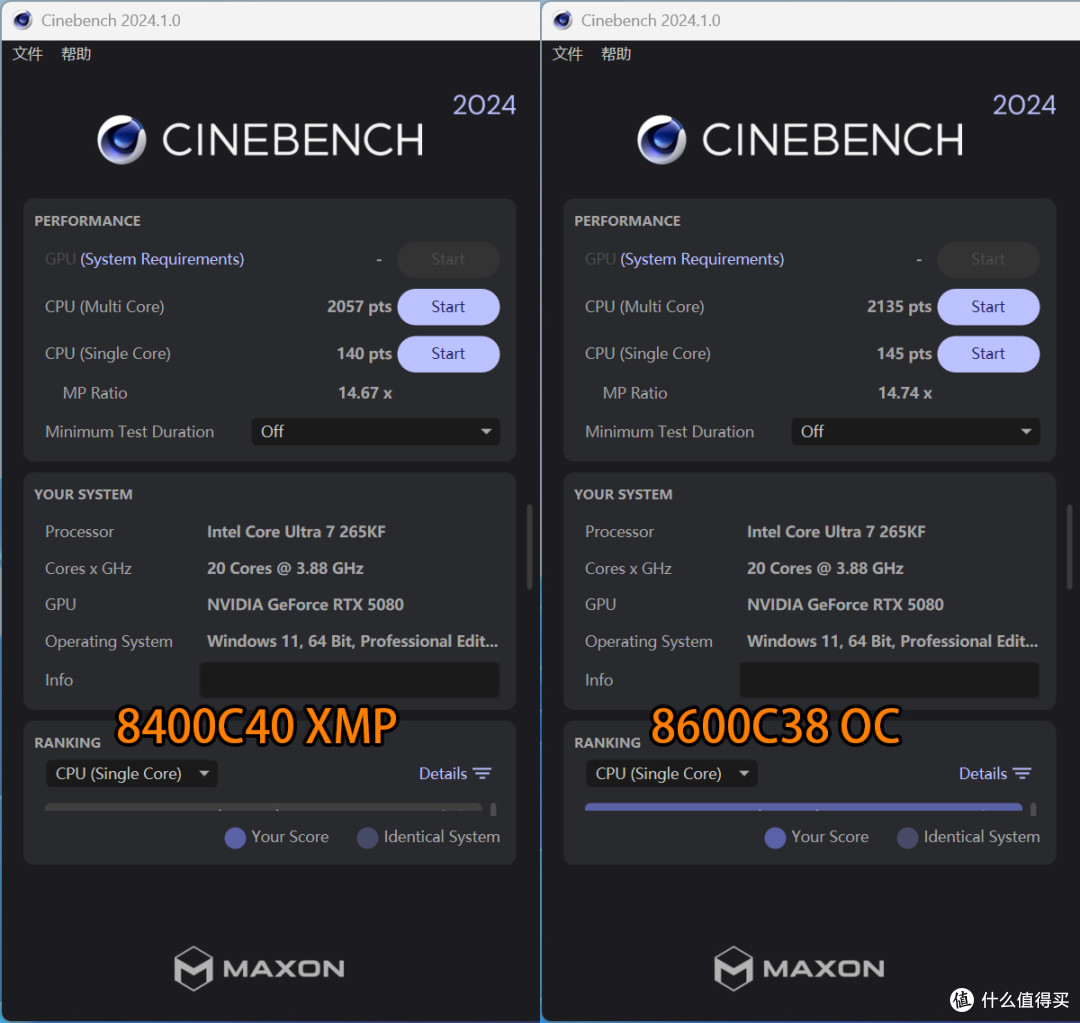Show ranking Details in left window
Image resolution: width=1080 pixels, height=1023 pixels.
[455, 774]
